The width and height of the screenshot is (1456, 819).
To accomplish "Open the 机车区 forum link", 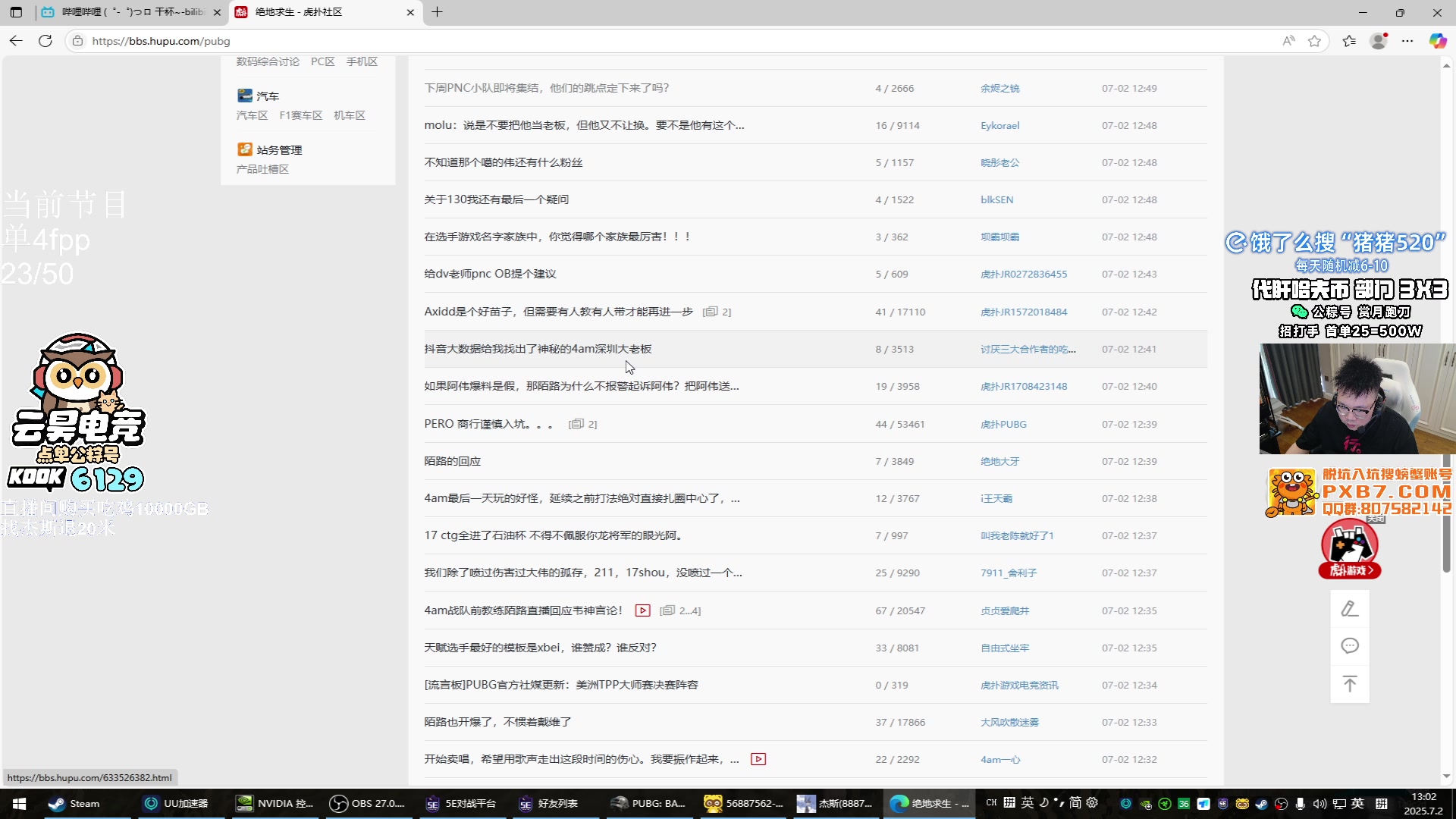I will pos(350,115).
